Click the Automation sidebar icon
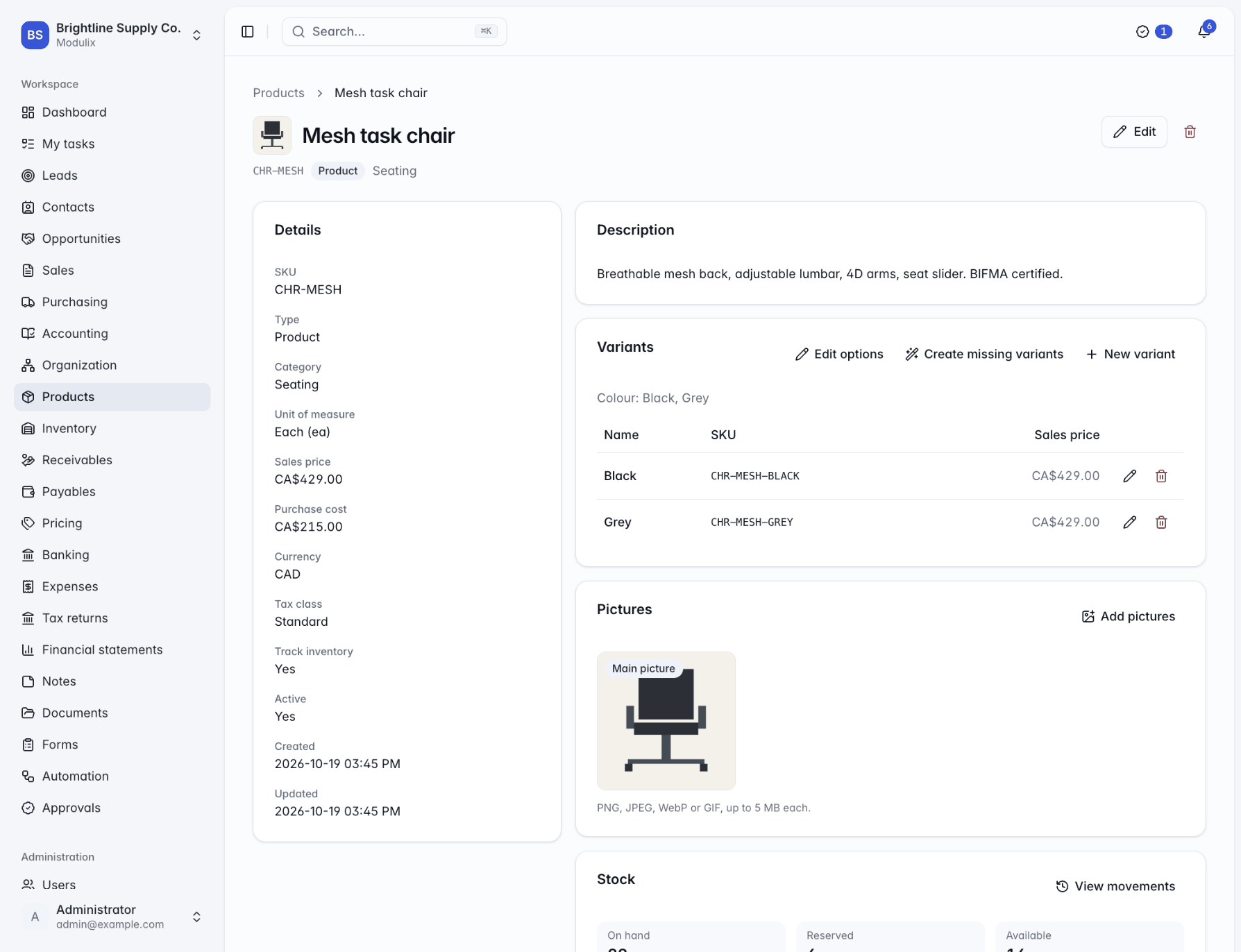The image size is (1241, 952). click(x=28, y=776)
